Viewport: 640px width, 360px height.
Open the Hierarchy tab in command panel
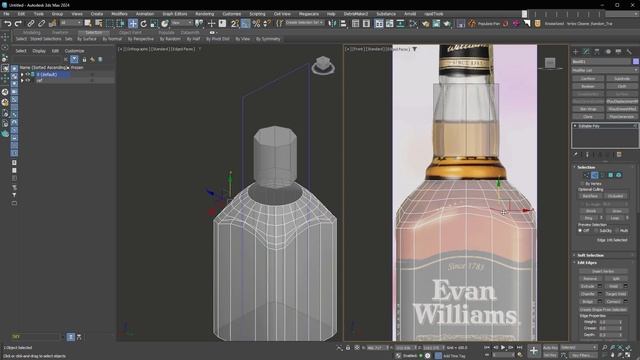tap(597, 51)
